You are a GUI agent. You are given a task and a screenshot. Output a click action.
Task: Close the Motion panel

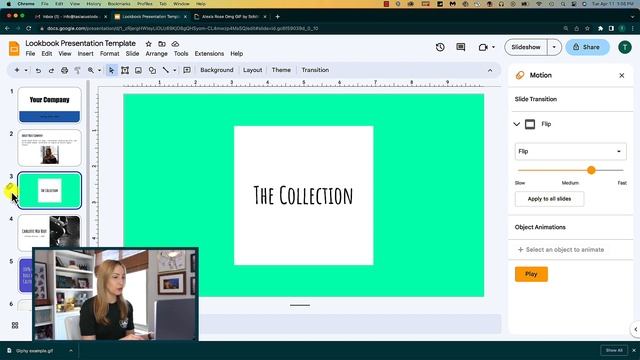[622, 76]
